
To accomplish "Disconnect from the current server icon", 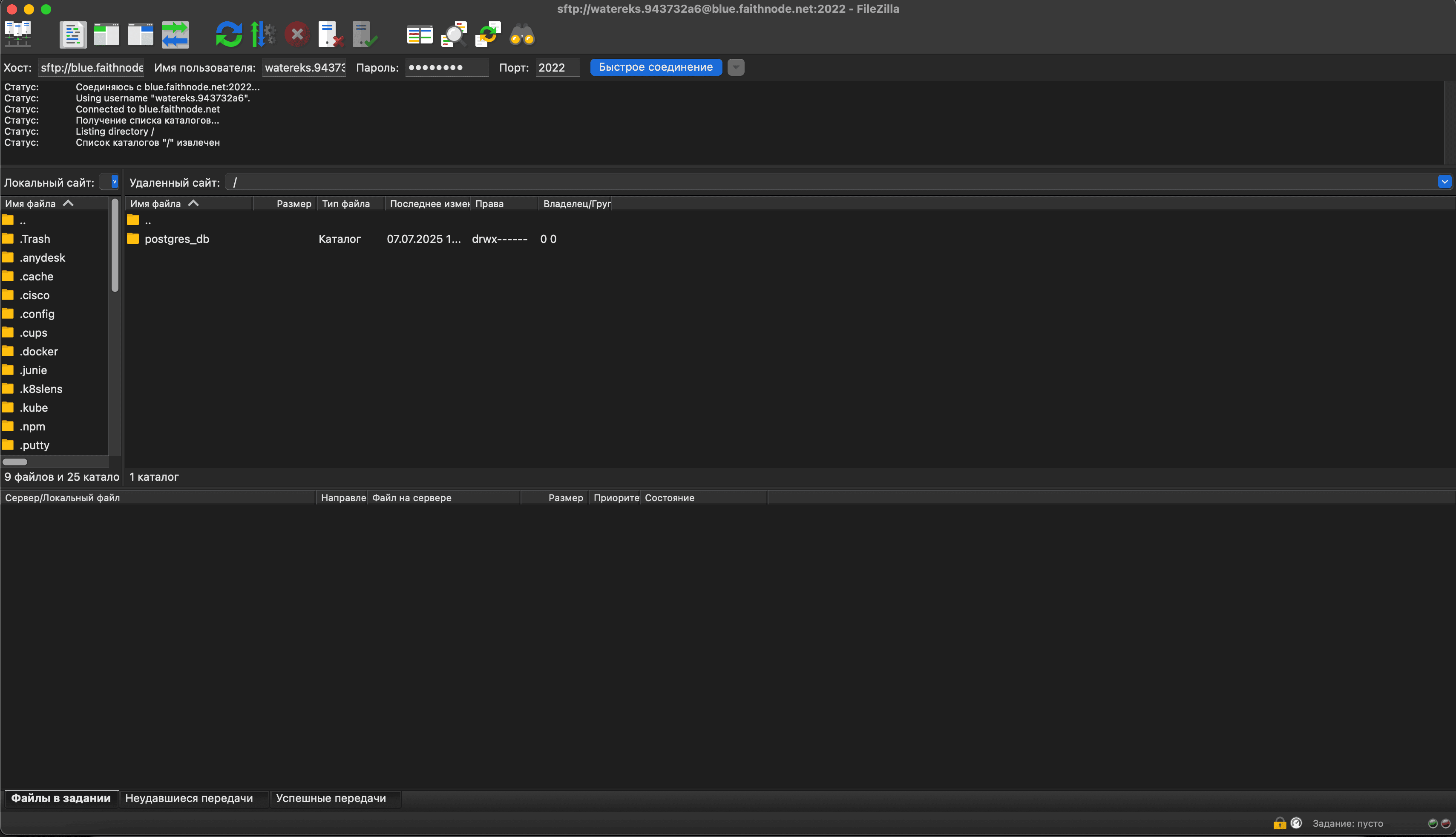I will 331,35.
